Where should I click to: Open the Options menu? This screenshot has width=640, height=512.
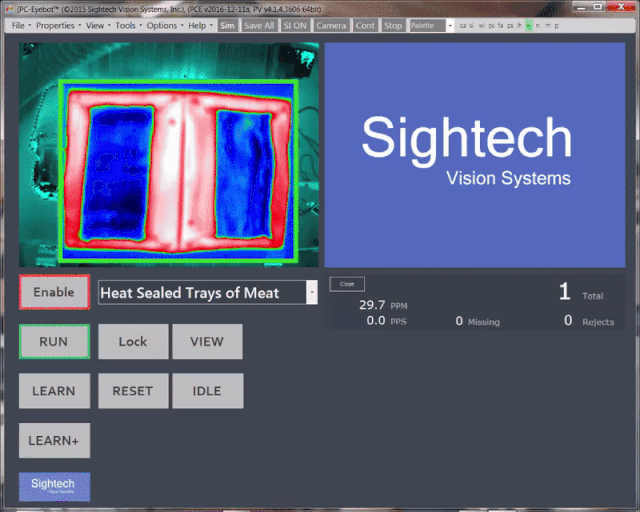[x=163, y=25]
